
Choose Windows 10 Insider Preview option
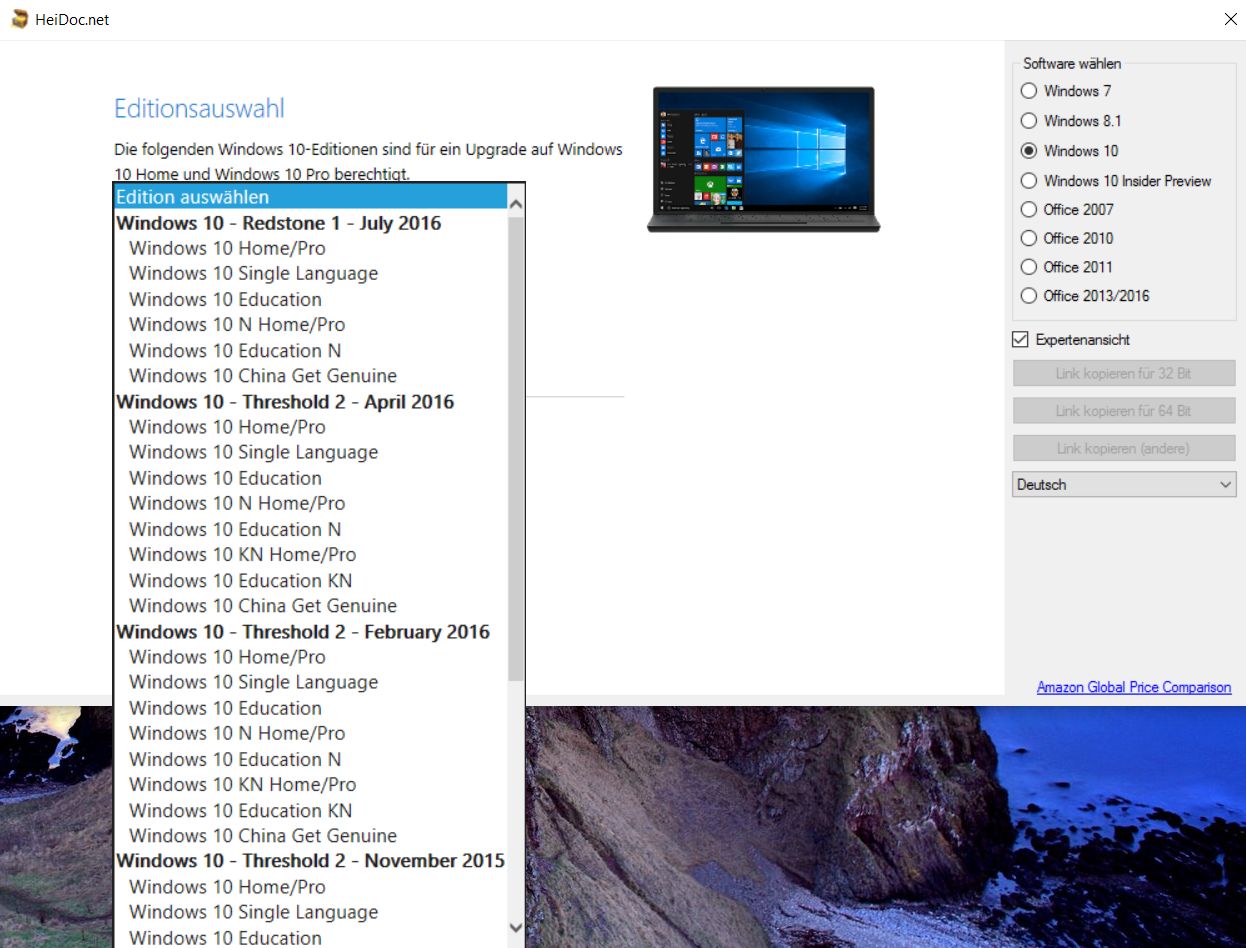click(1028, 181)
